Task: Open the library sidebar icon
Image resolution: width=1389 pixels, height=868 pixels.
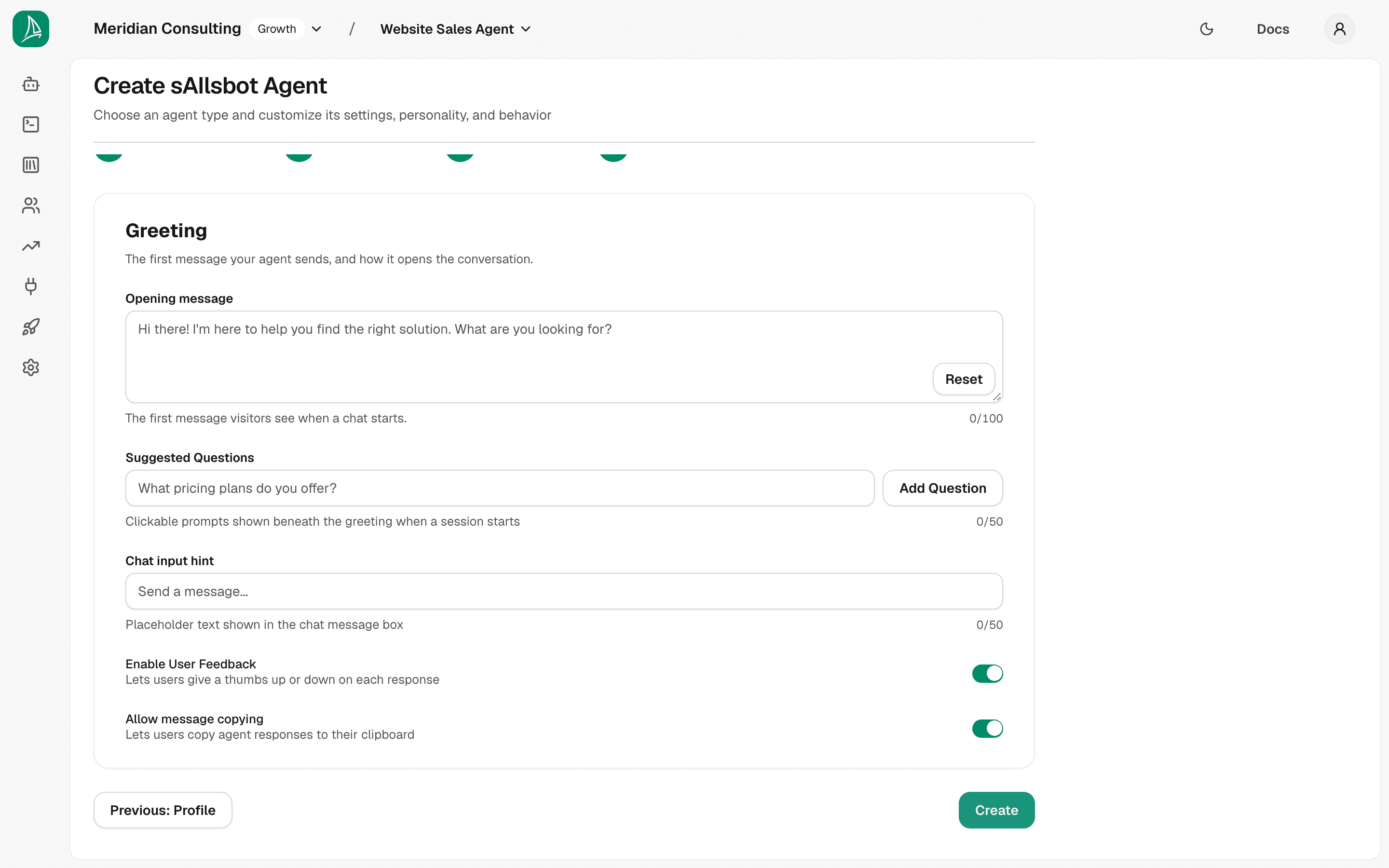Action: (31, 165)
